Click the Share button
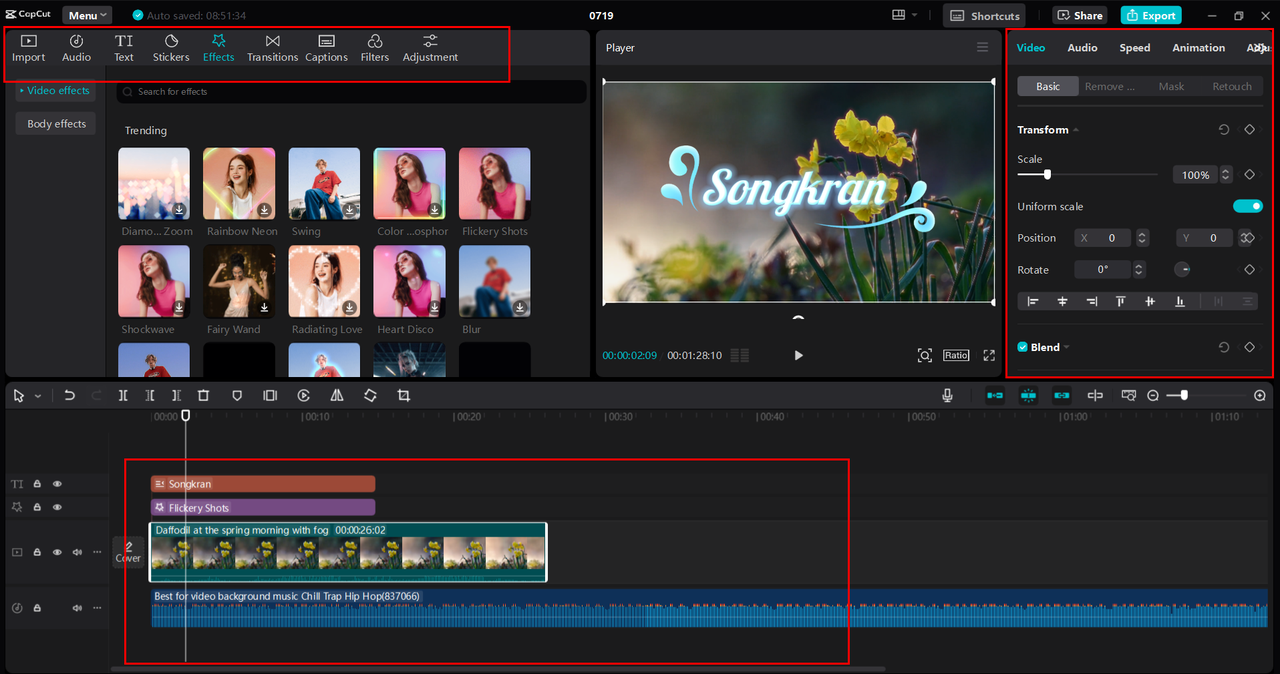 tap(1078, 16)
